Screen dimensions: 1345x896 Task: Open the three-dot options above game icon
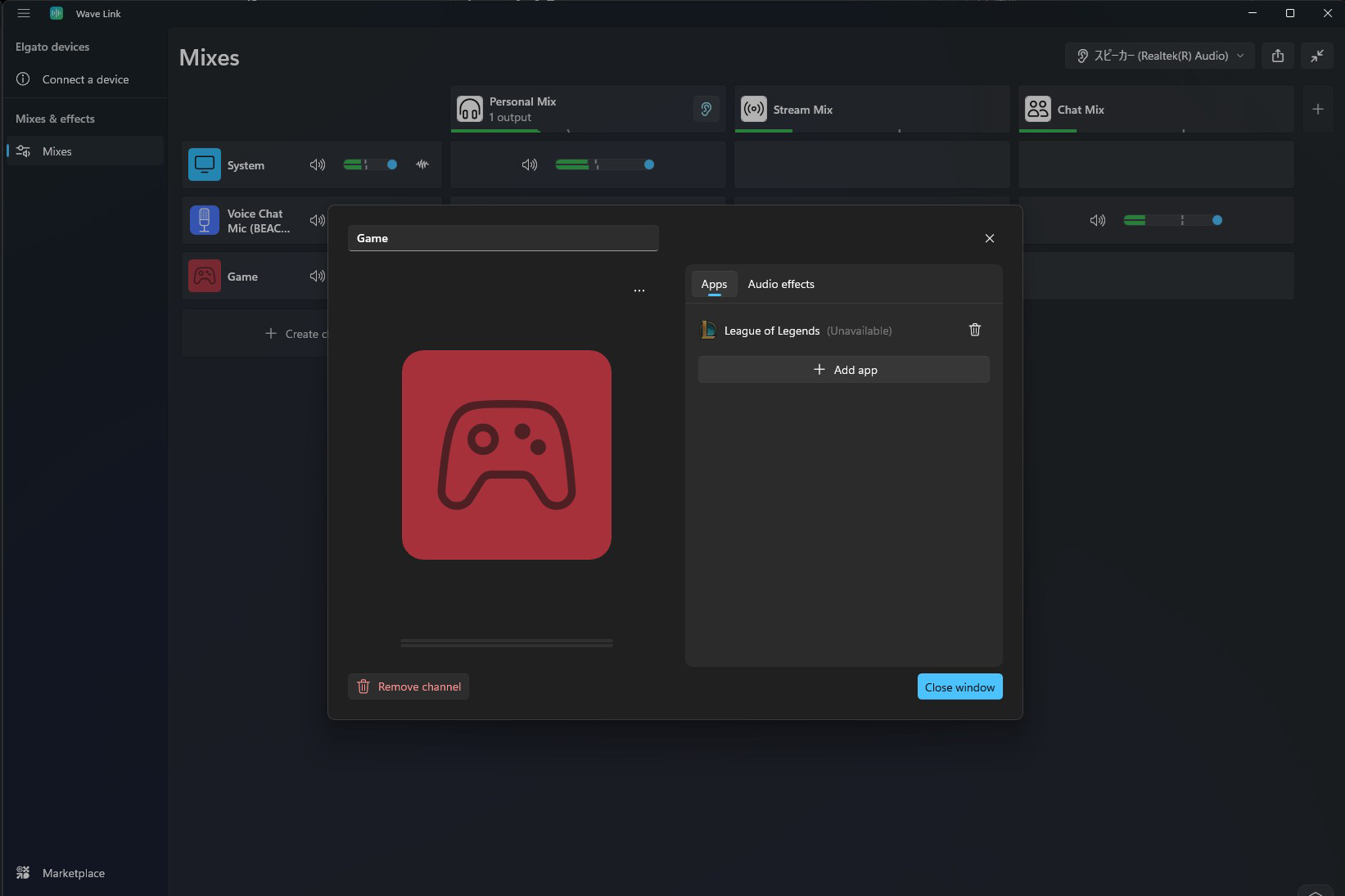[x=639, y=290]
